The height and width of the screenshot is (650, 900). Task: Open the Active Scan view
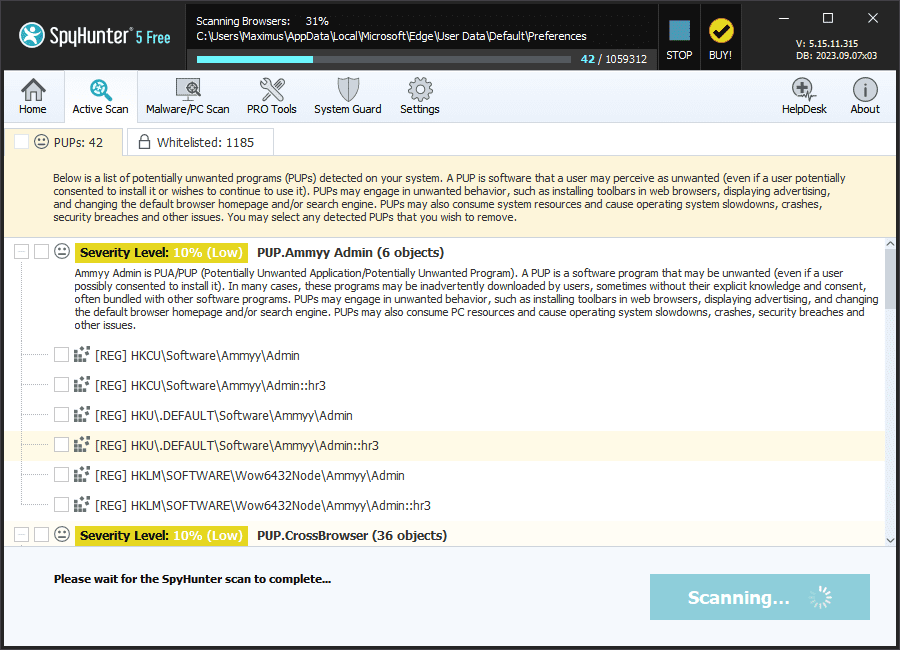pyautogui.click(x=100, y=96)
